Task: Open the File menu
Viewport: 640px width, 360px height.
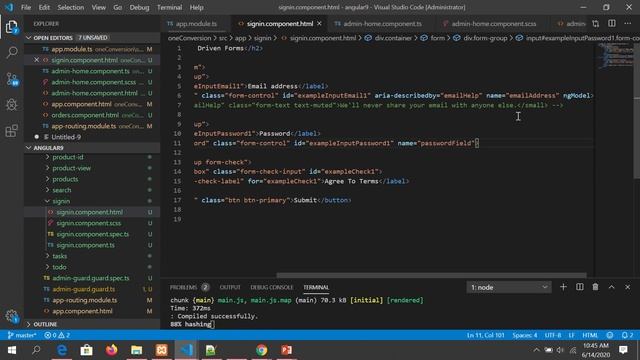Action: pos(26,7)
